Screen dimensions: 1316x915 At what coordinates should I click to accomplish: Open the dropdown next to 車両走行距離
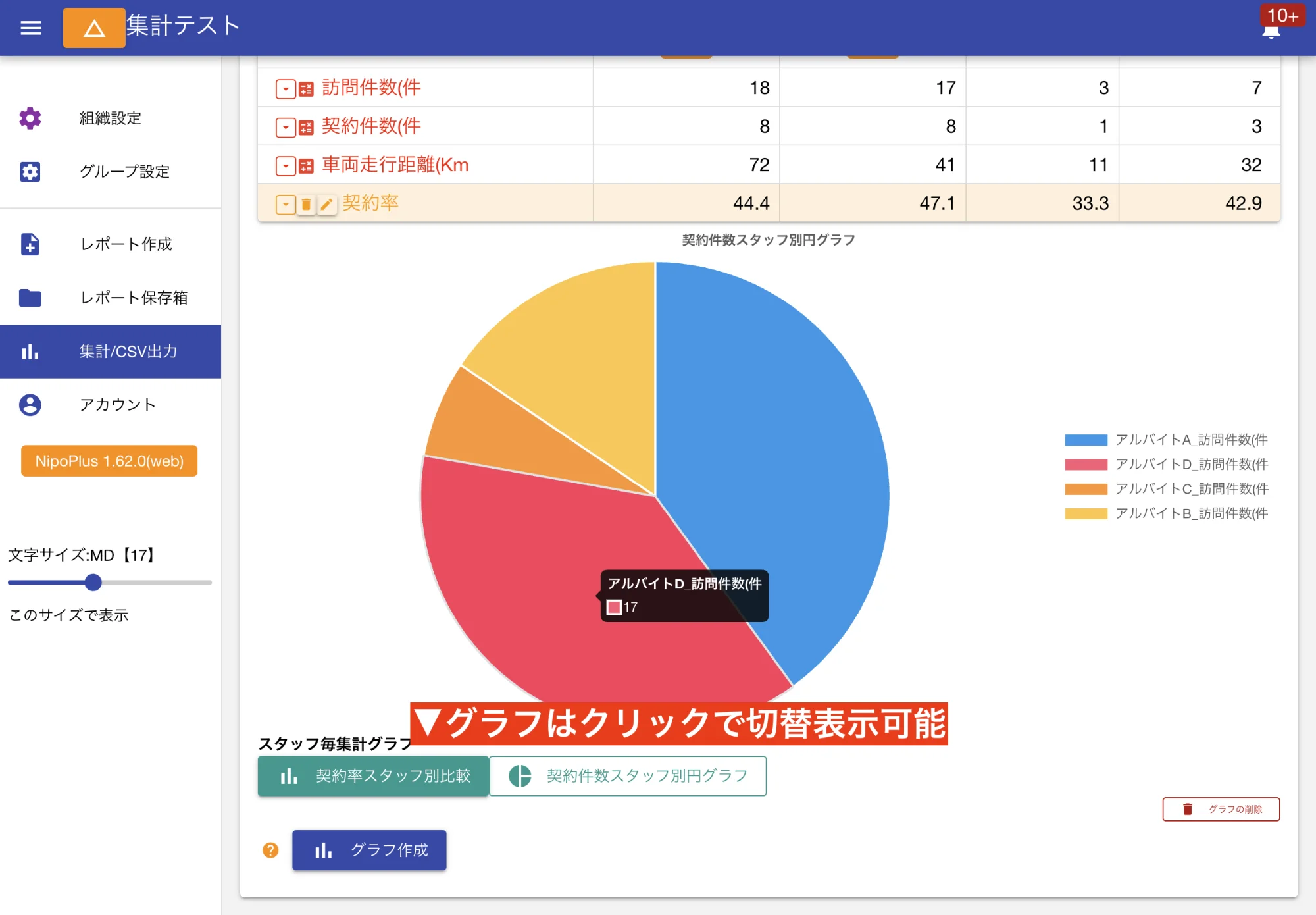pos(286,165)
